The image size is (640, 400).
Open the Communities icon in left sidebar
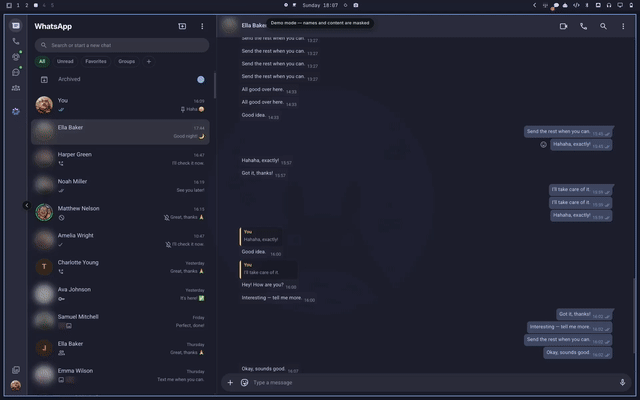(x=16, y=88)
